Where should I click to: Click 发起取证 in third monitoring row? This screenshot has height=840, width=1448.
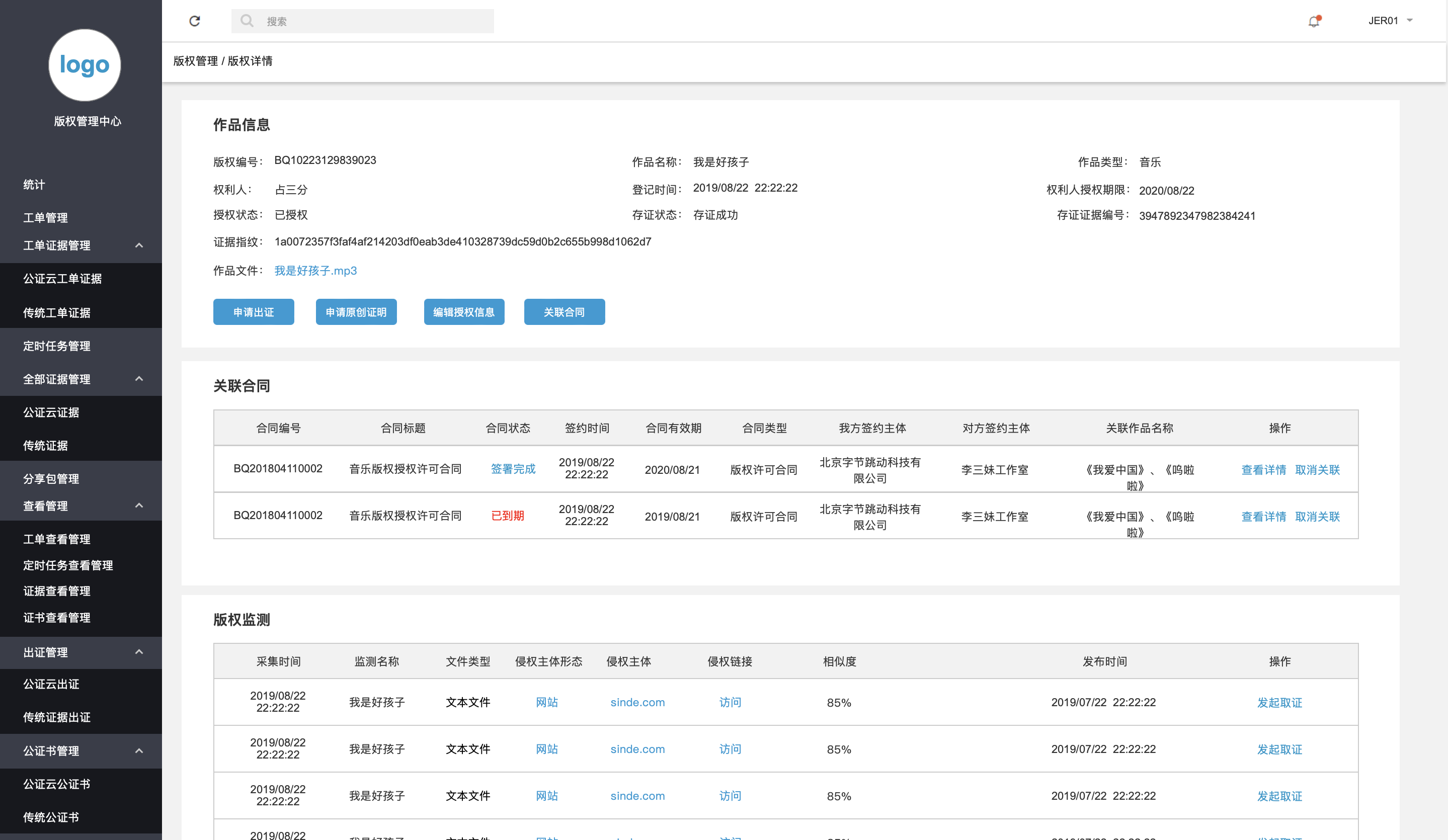[x=1279, y=796]
